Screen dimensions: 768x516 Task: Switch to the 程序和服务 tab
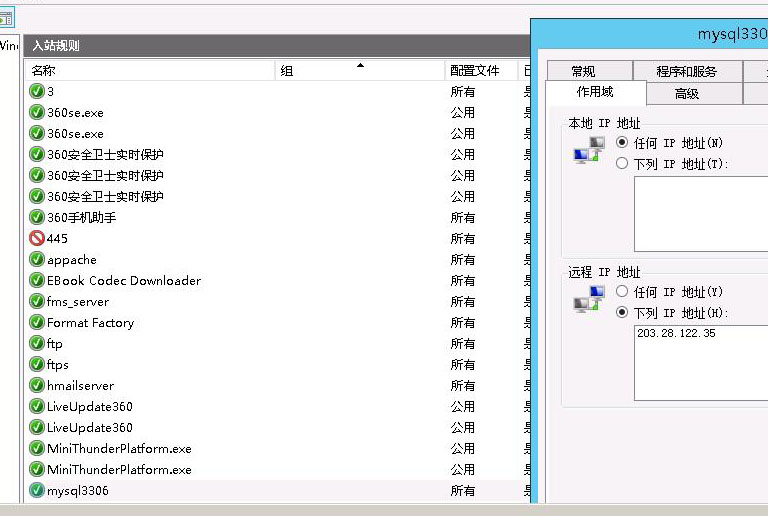click(688, 71)
